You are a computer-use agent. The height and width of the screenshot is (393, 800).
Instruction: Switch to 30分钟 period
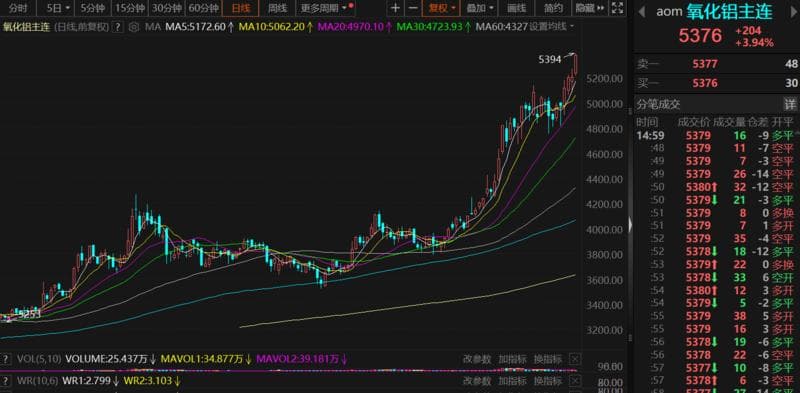(167, 8)
